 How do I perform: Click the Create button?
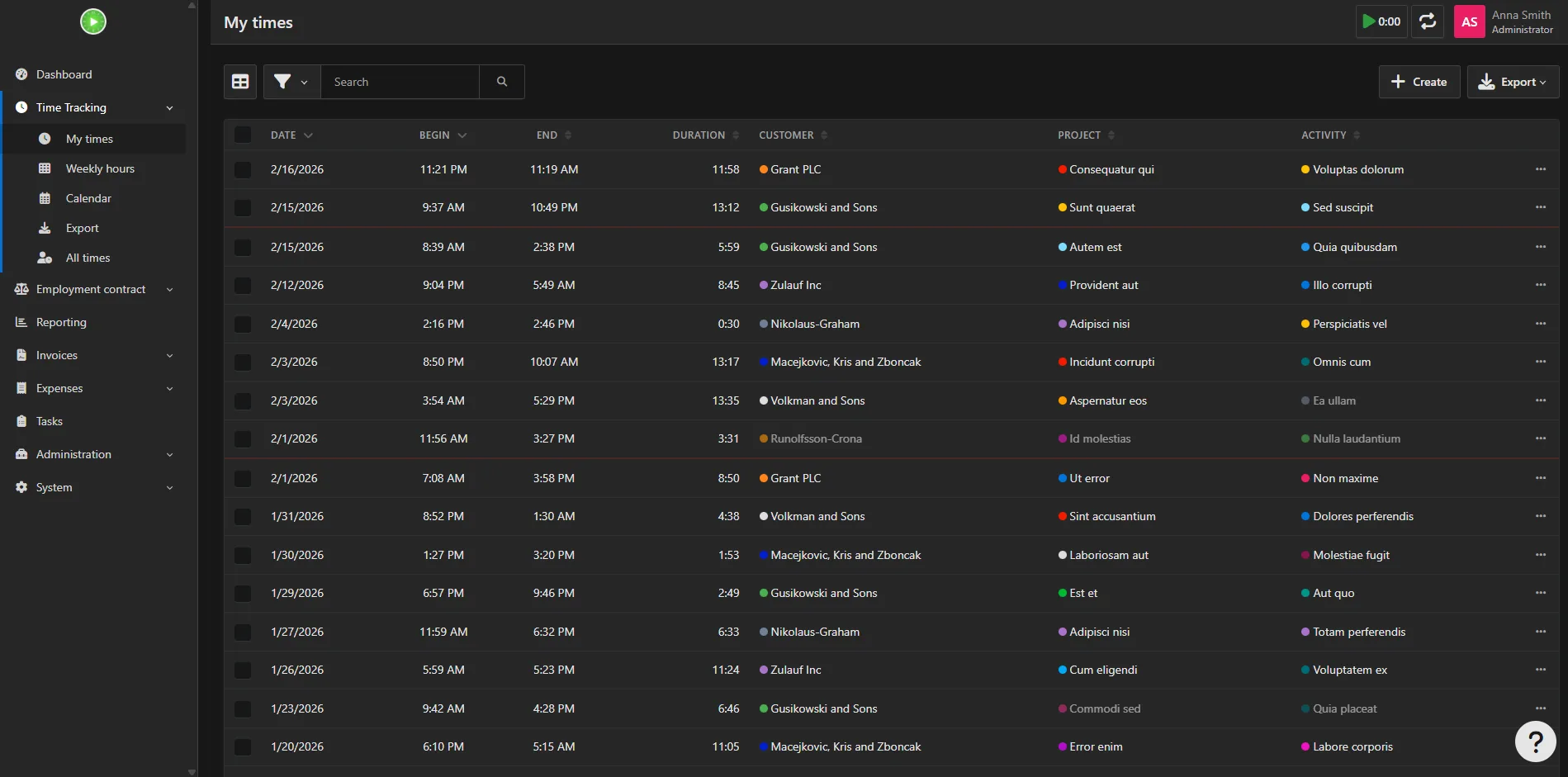click(x=1419, y=82)
